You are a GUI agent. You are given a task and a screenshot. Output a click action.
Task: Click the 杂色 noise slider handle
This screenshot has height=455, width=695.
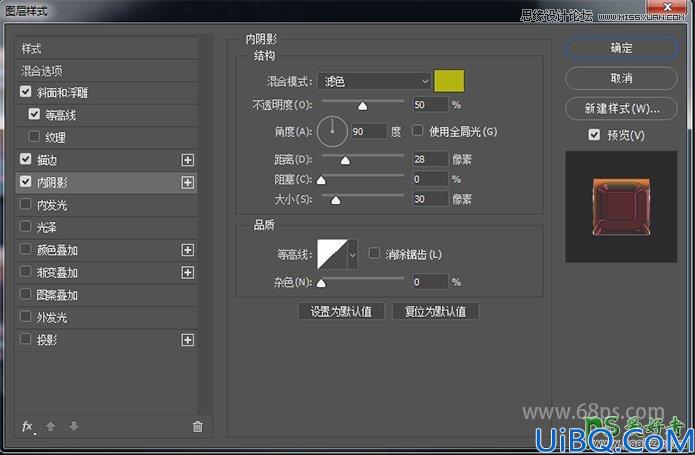pyautogui.click(x=321, y=283)
